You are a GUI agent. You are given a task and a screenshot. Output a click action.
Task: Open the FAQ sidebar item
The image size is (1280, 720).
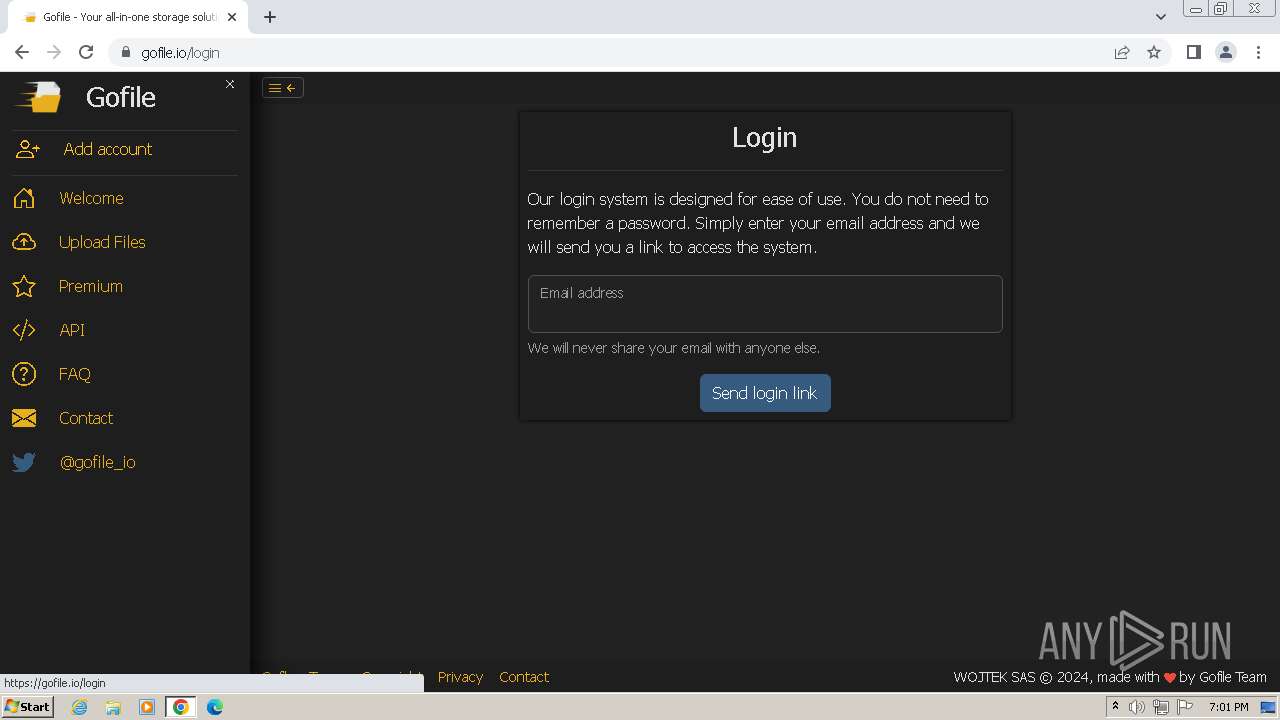coord(75,374)
